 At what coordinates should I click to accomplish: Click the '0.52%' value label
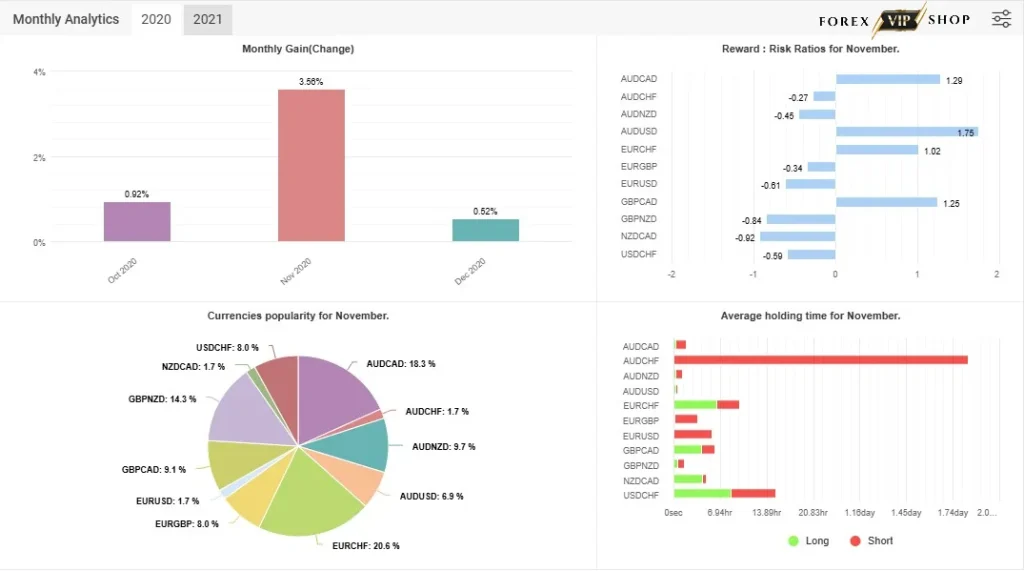pyautogui.click(x=485, y=211)
